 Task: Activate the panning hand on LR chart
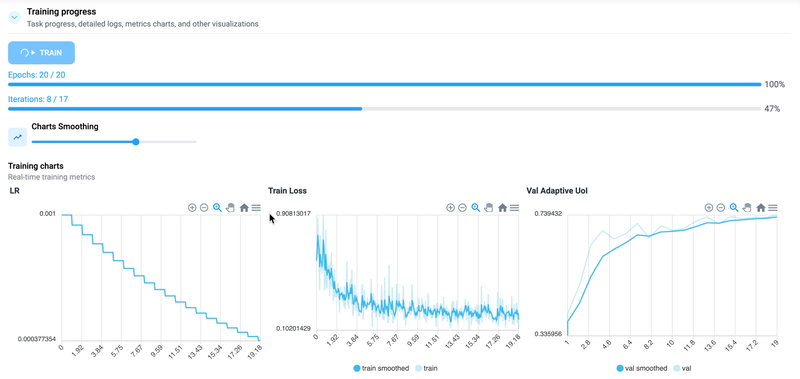[230, 208]
